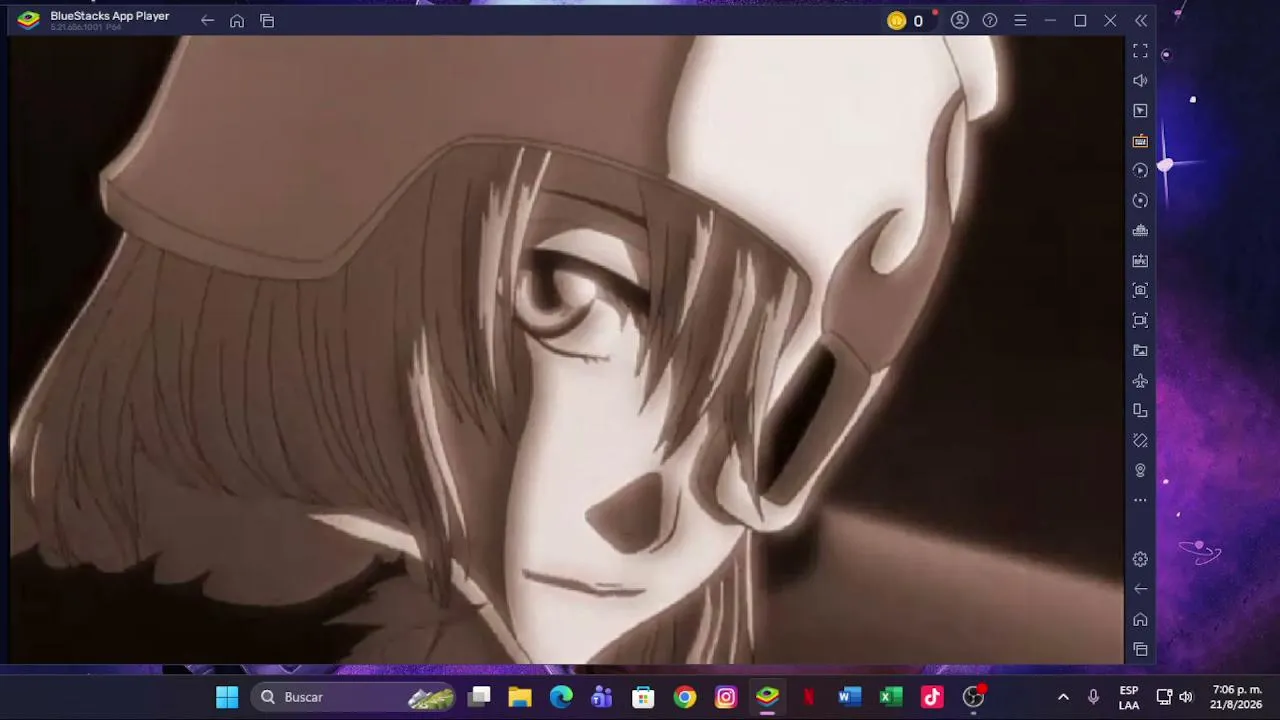This screenshot has width=1280, height=720.
Task: Open OBS Studio from the taskbar
Action: pos(974,697)
